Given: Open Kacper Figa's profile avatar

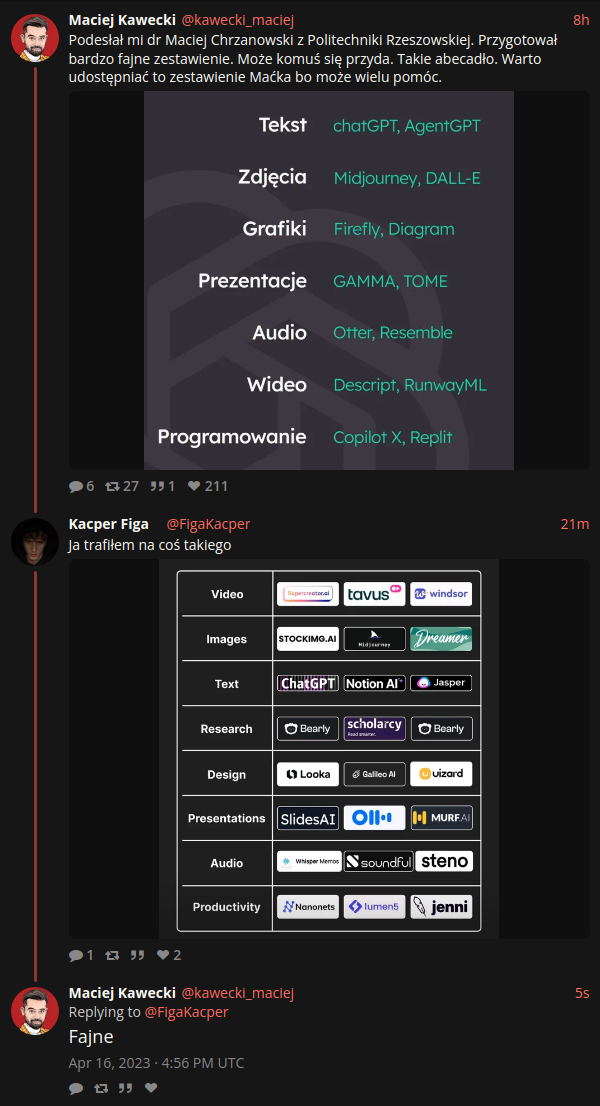Looking at the screenshot, I should pyautogui.click(x=35, y=542).
